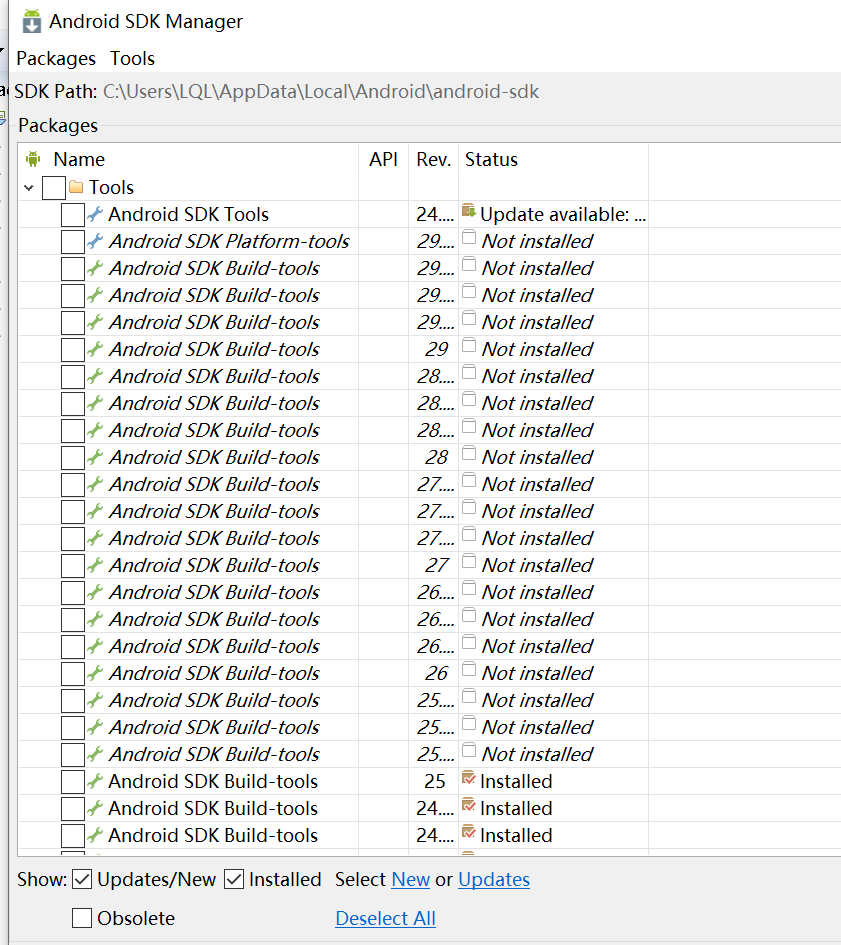Uncheck the Updates/New show filter

pos(82,879)
